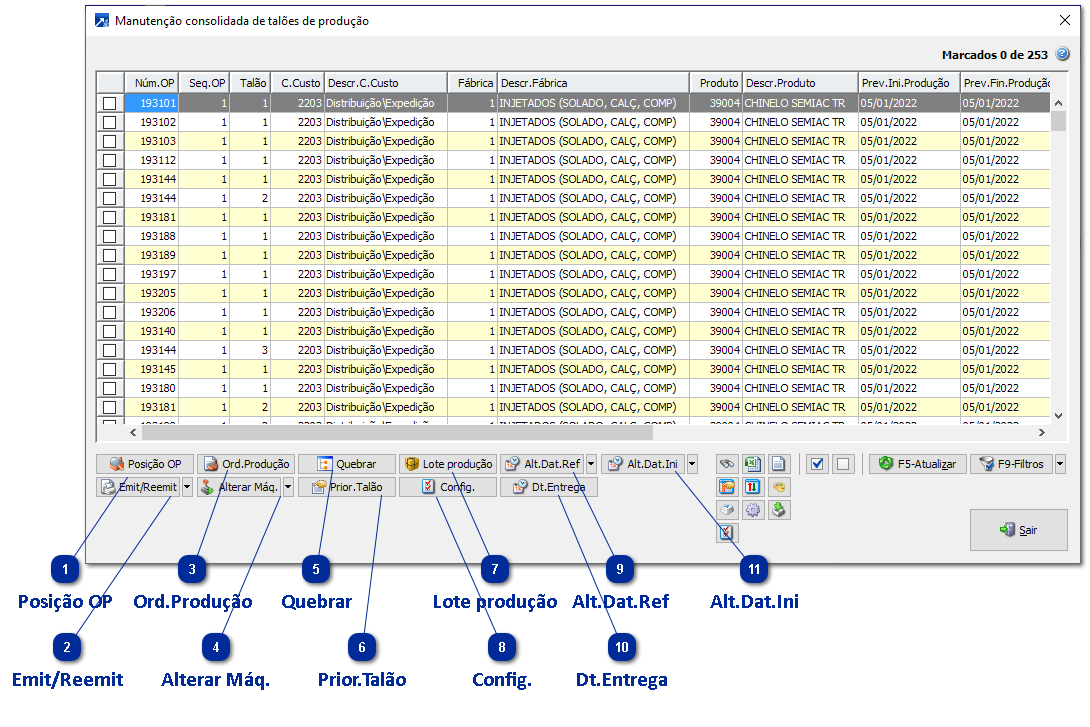This screenshot has height=727, width=1090.
Task: Open help via blue question mark icon
Action: 1062,55
